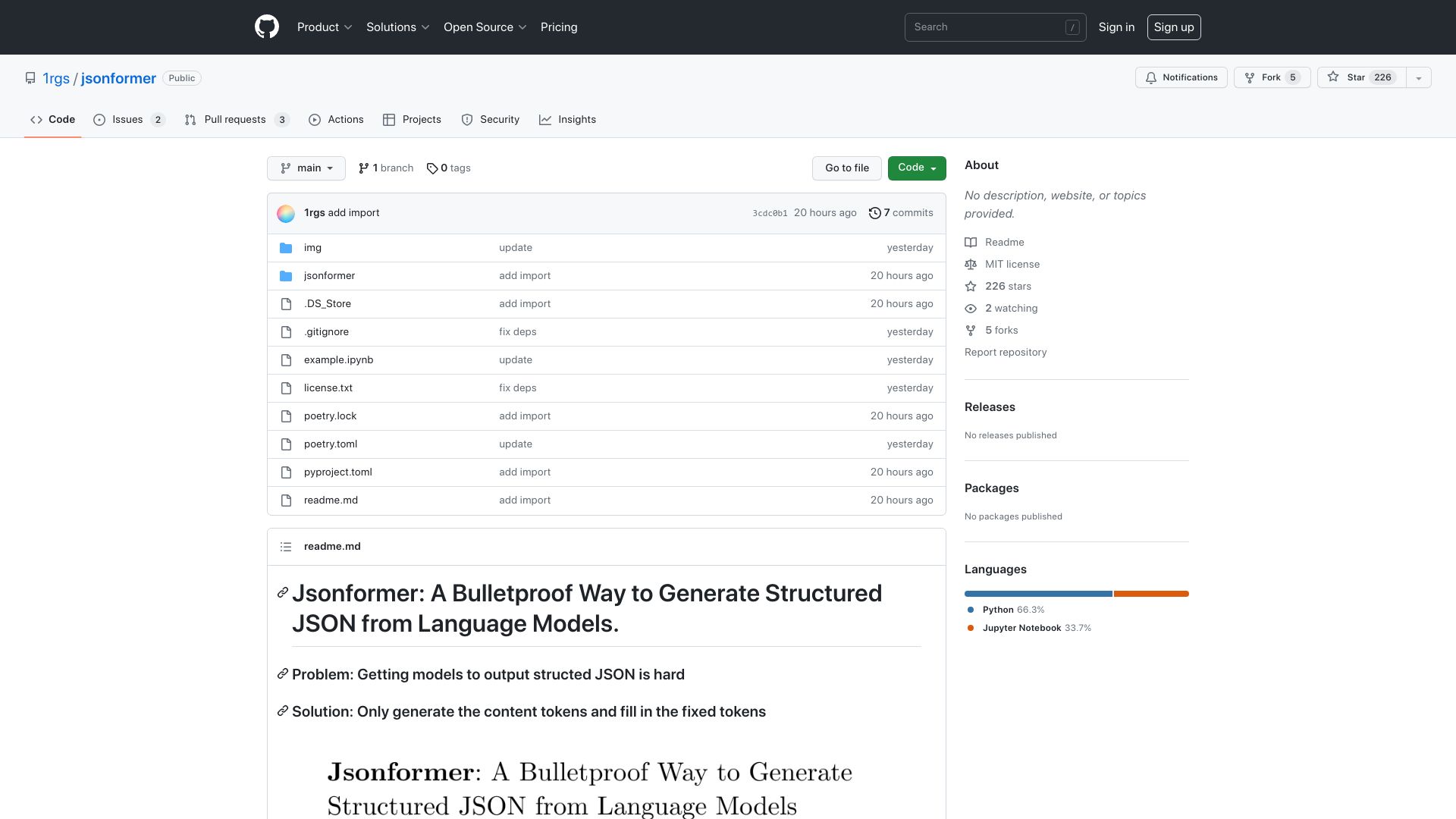Open the 7 commits history link
Screen dimensions: 1456x819
point(901,213)
